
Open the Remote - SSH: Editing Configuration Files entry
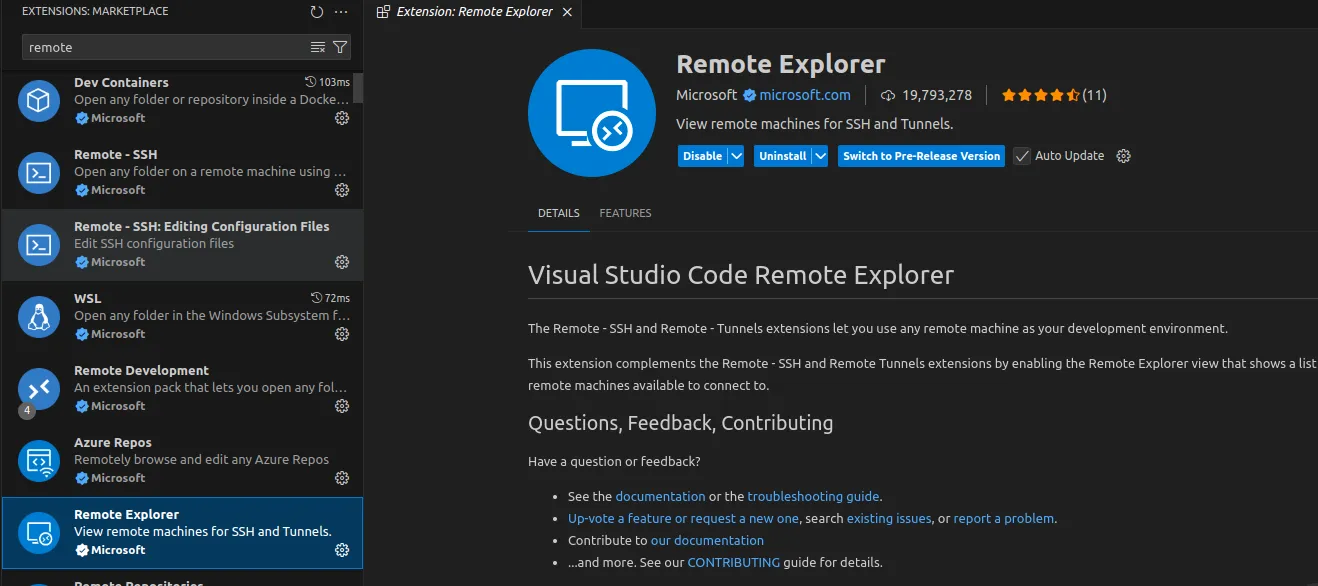[182, 245]
